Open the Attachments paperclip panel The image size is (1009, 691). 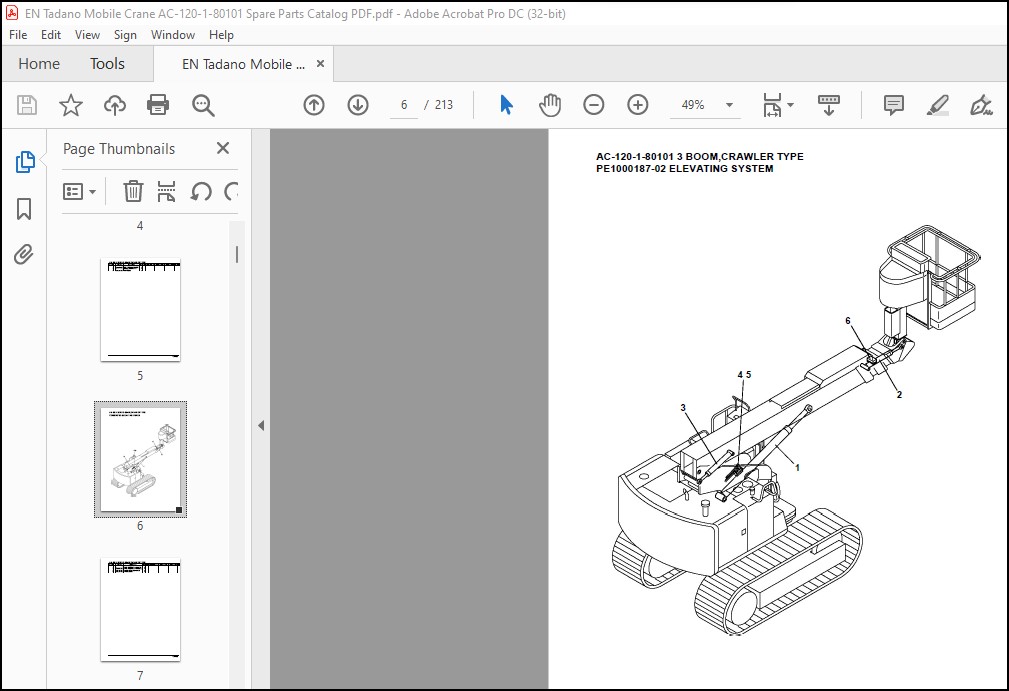[24, 255]
